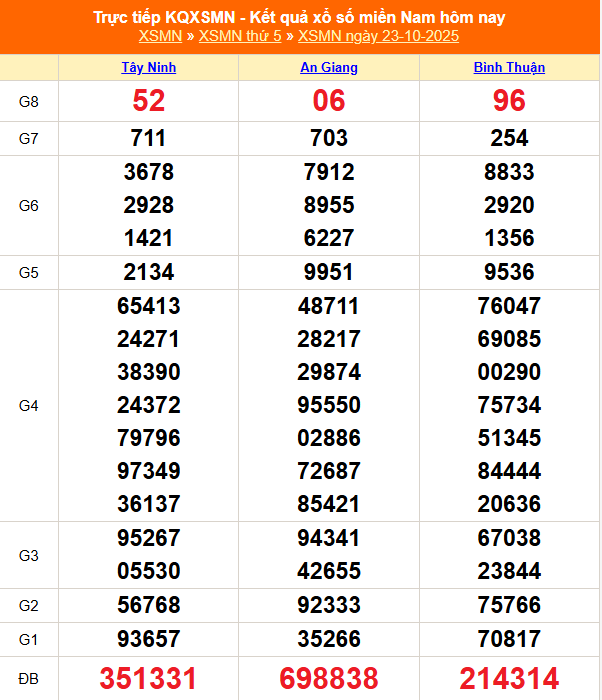Click Tây Ninh G8 number 52
Image resolution: width=602 pixels, height=700 pixels.
pos(149,101)
